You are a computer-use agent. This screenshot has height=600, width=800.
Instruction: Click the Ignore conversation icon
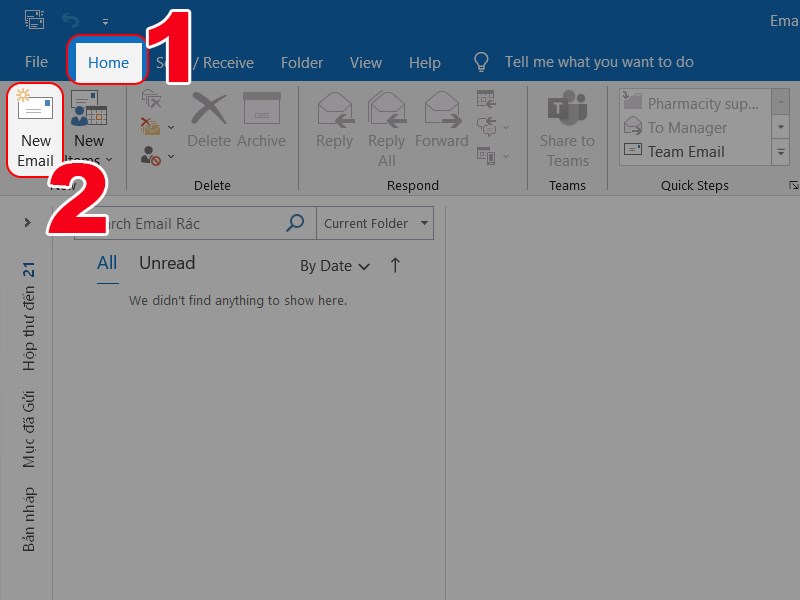[x=152, y=100]
